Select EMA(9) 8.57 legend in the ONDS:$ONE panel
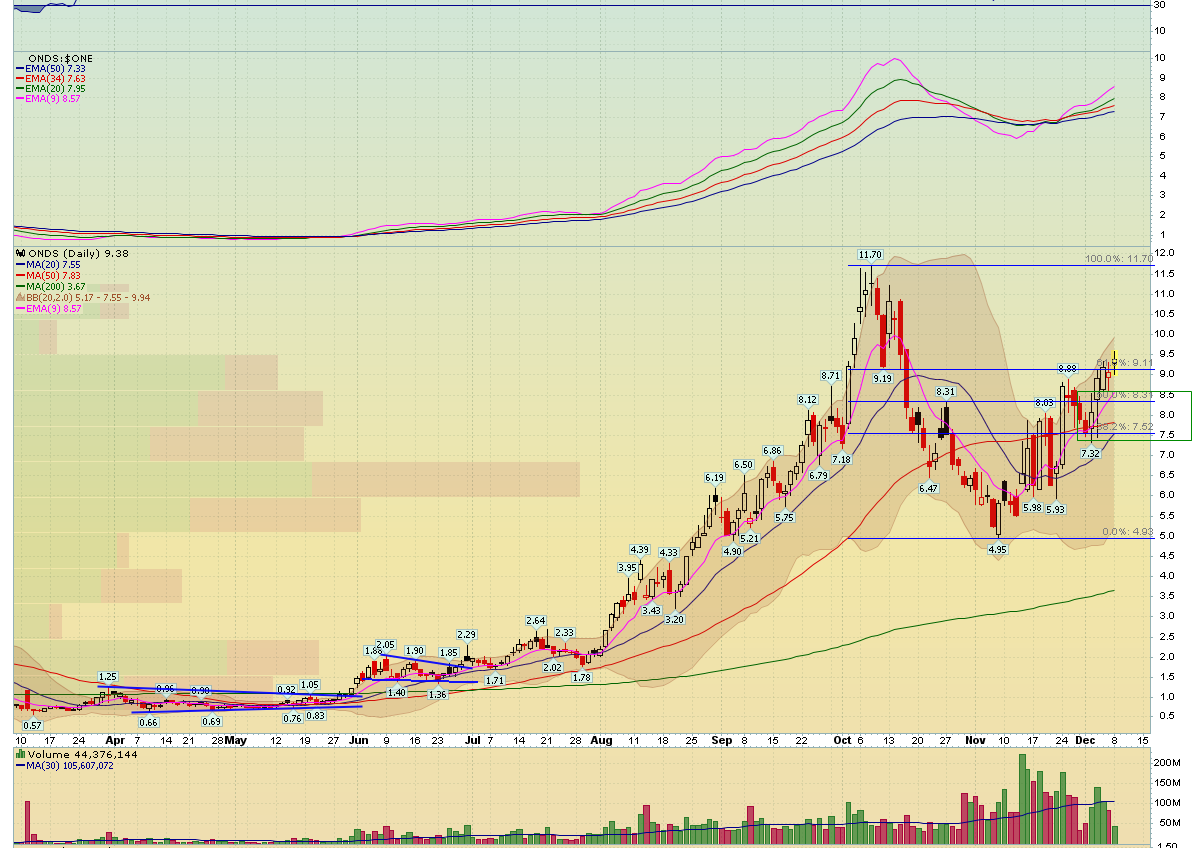This screenshot has width=1202, height=848. [46, 98]
